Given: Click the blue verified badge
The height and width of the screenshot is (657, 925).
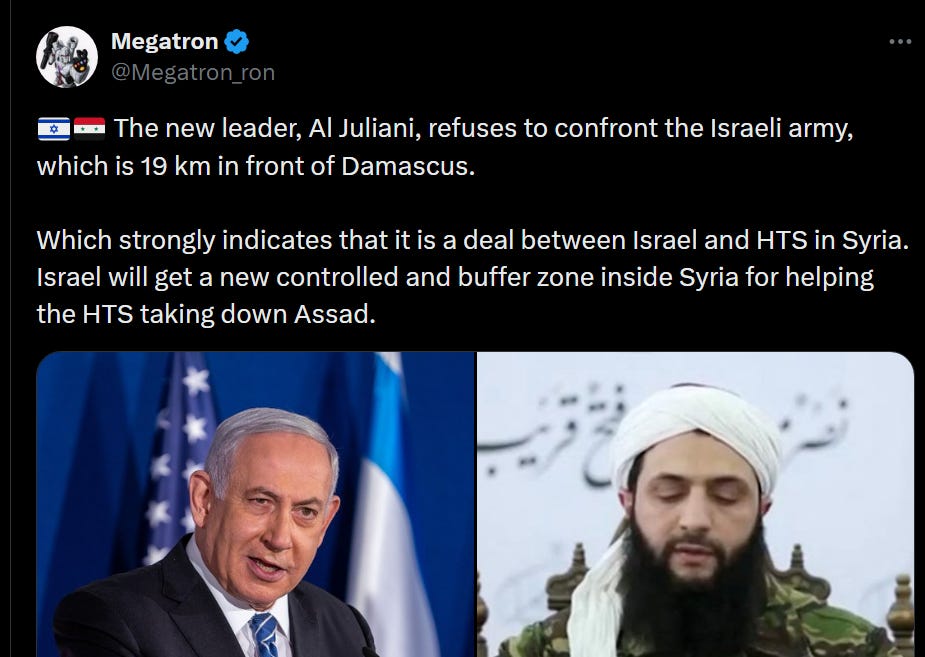Looking at the screenshot, I should point(237,41).
